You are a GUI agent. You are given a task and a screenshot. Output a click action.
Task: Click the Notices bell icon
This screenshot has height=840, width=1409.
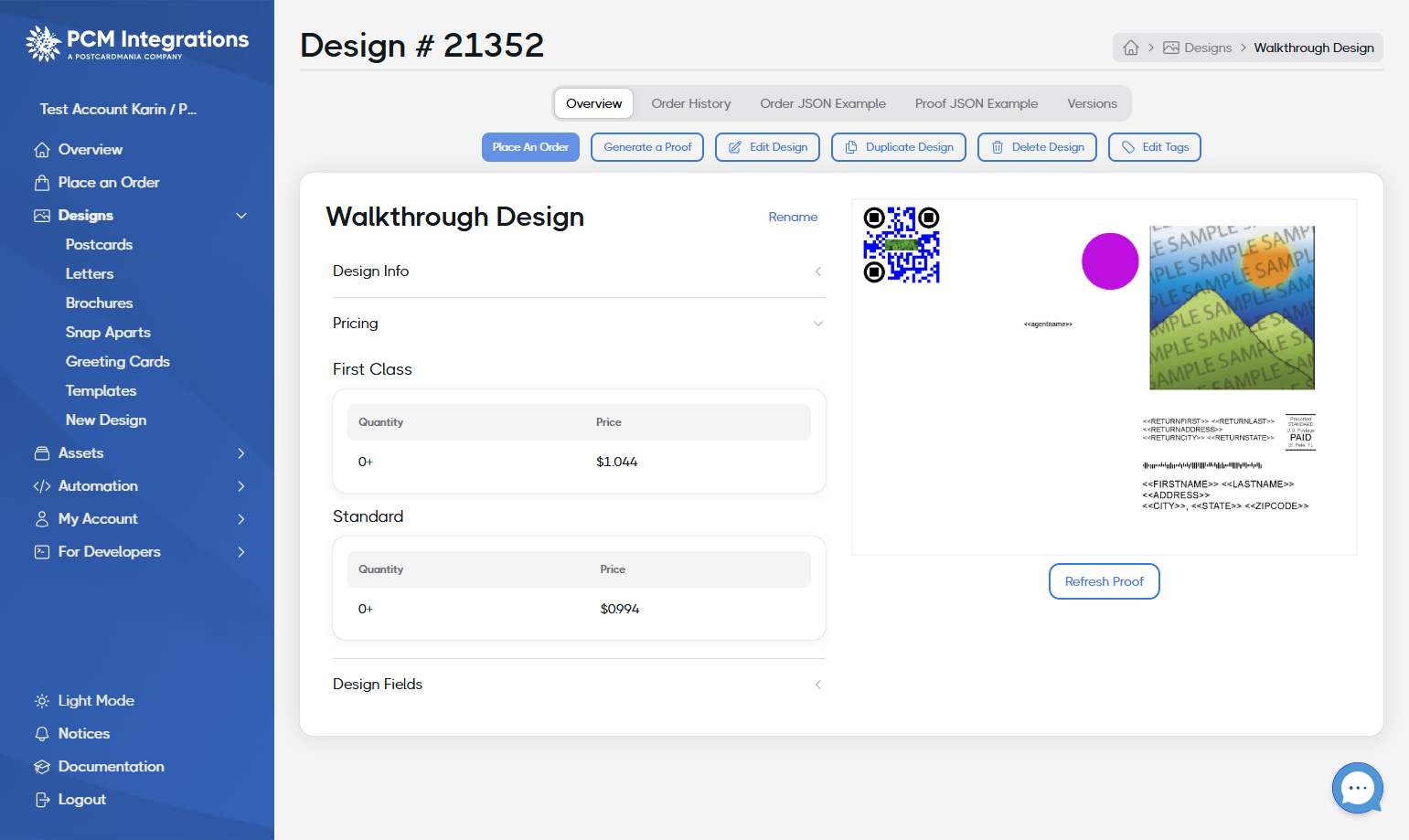pyautogui.click(x=42, y=734)
